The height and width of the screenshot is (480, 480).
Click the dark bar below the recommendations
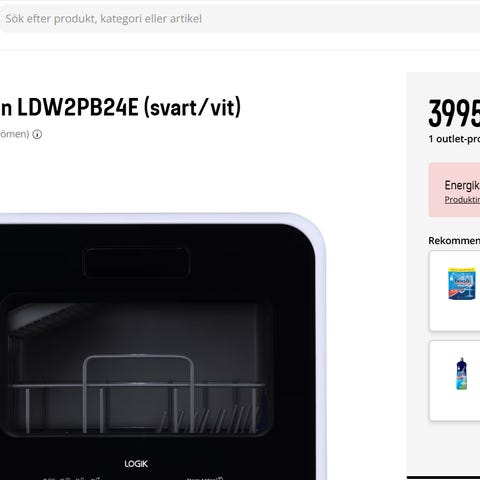coord(443,478)
